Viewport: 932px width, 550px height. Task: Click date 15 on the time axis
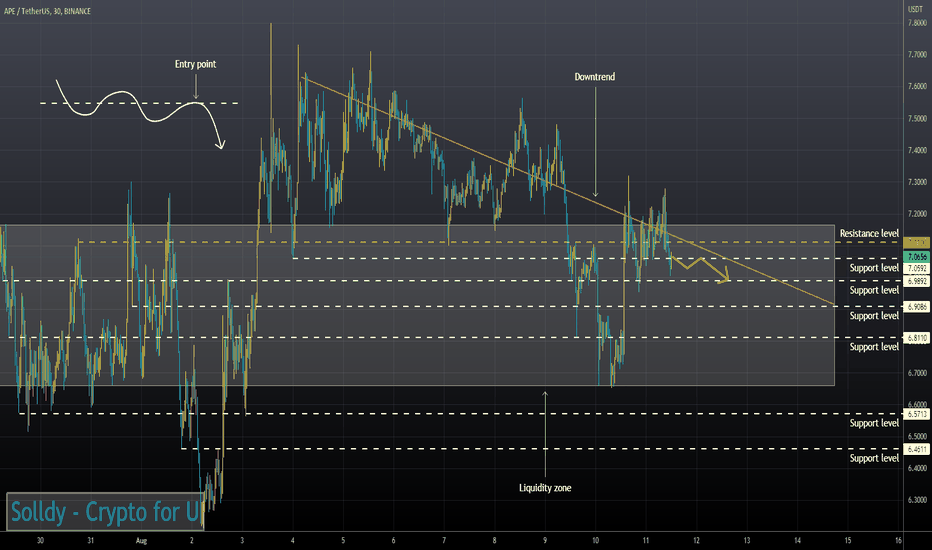pos(848,540)
